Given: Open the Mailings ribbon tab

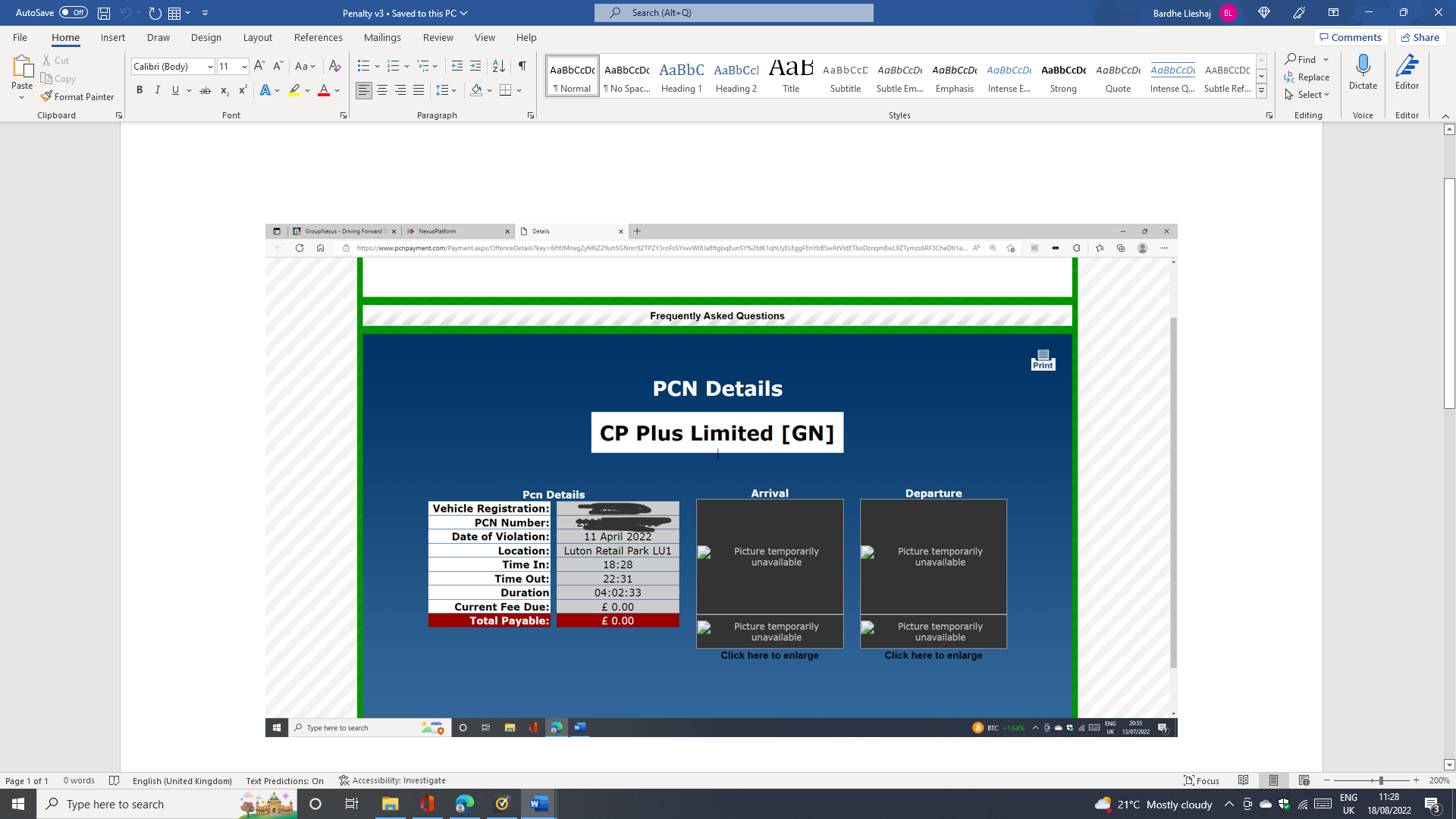Looking at the screenshot, I should point(382,37).
